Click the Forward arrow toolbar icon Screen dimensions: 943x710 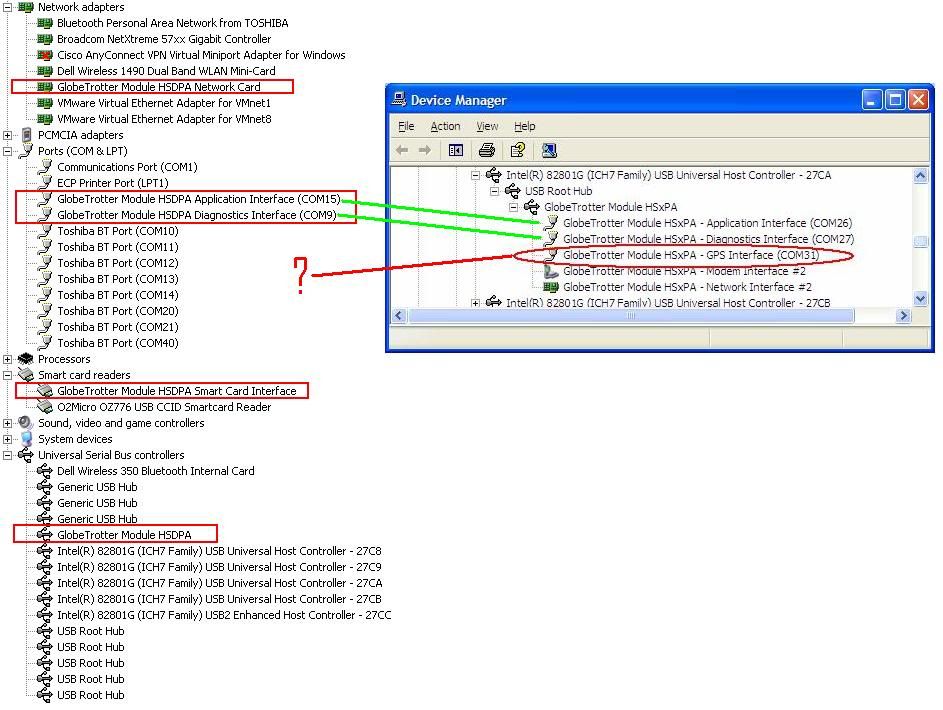425,150
